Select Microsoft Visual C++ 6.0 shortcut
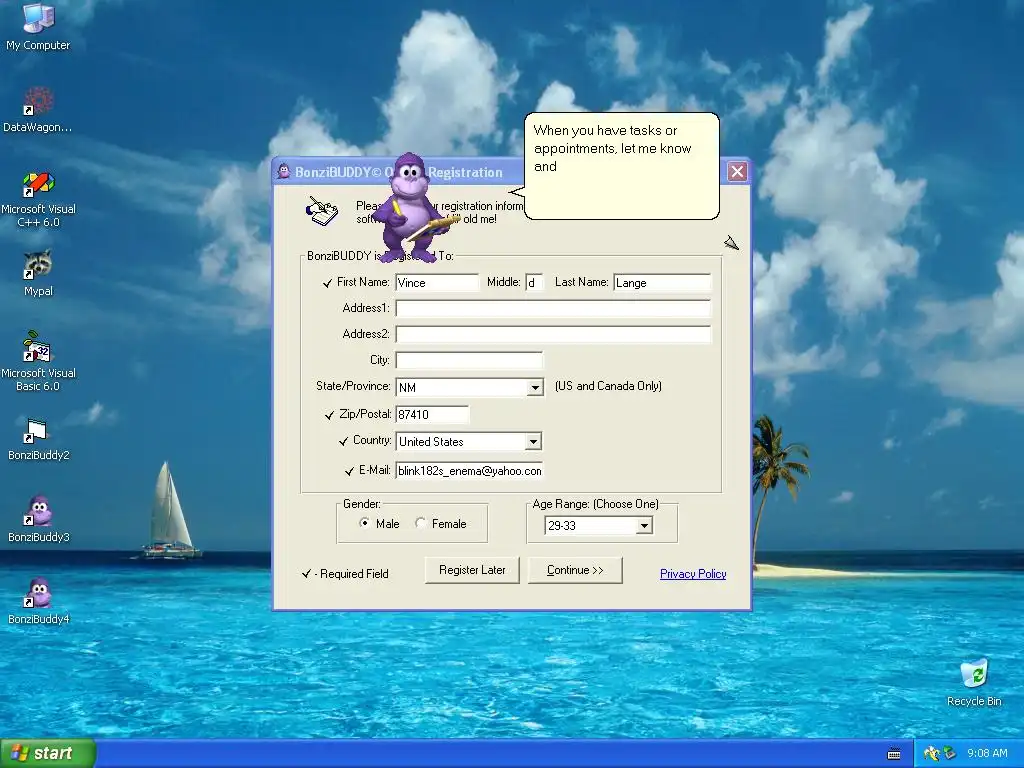Viewport: 1024px width, 768px height. coord(38,199)
